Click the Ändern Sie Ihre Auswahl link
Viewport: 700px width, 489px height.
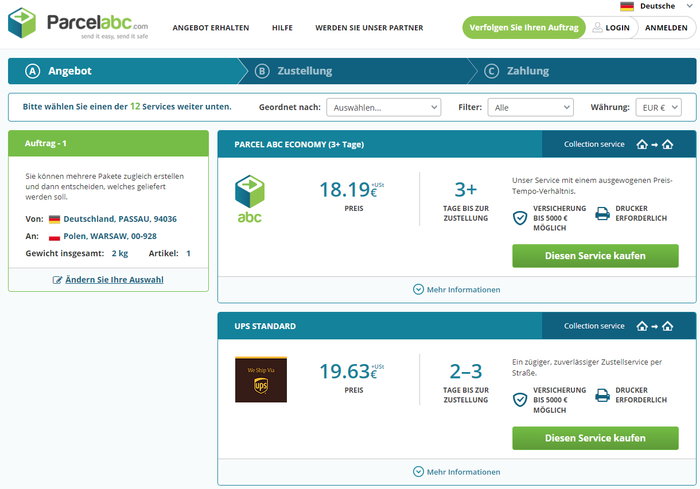pyautogui.click(x=114, y=280)
